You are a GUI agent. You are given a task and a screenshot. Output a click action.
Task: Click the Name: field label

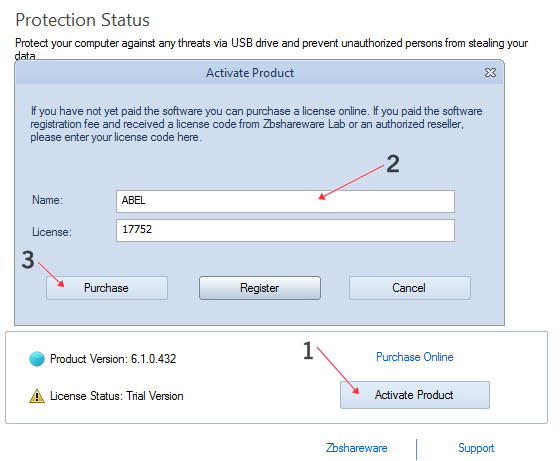[x=47, y=200]
